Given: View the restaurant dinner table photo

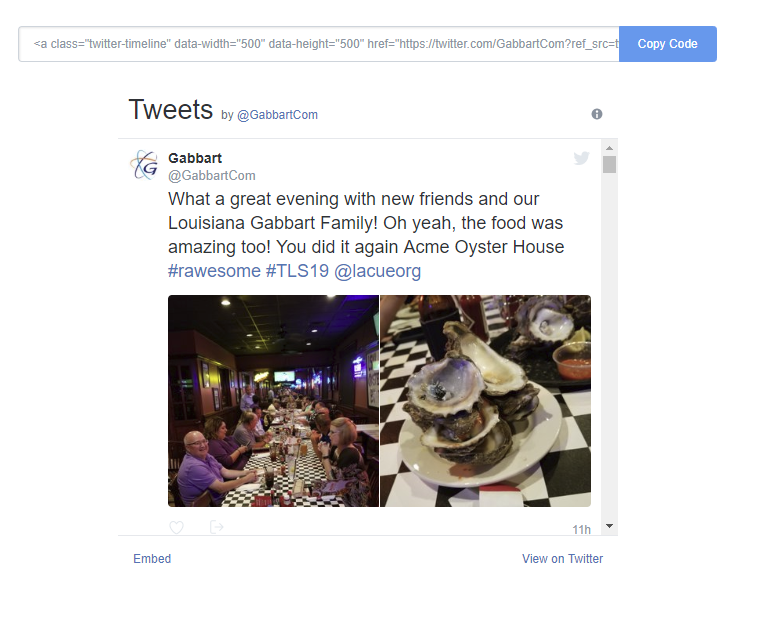Looking at the screenshot, I should (x=273, y=401).
